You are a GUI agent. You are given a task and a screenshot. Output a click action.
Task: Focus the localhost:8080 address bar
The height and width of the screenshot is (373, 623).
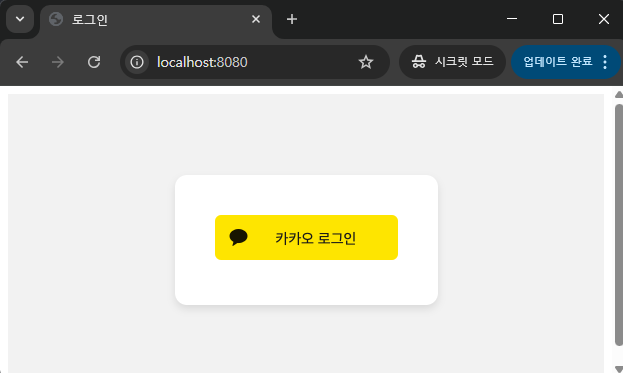click(255, 62)
